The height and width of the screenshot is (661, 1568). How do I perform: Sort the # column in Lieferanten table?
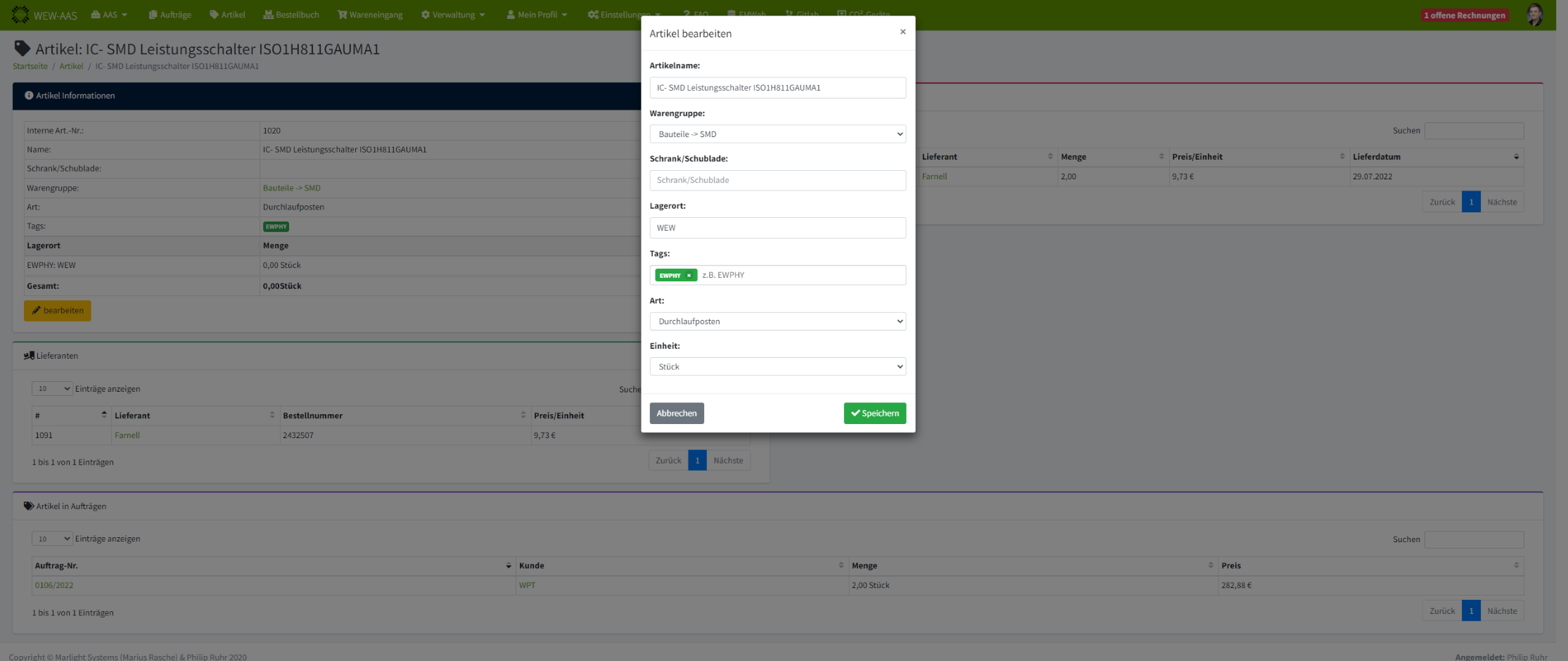[104, 415]
